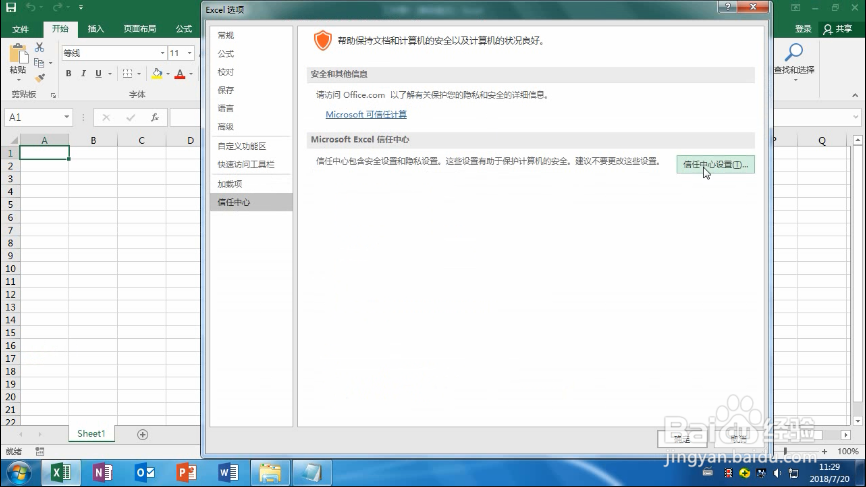The image size is (866, 487).
Task: Select the Sheet1 worksheet tab
Action: click(91, 434)
